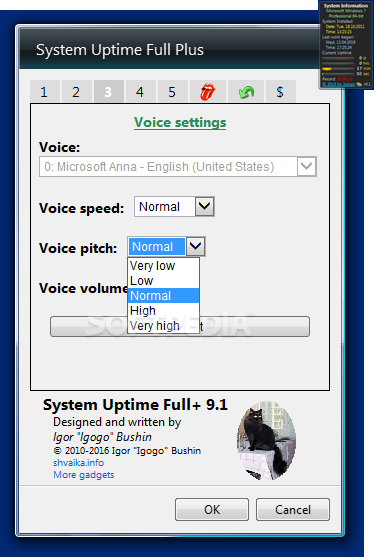Switch to settings tab 4
Viewport: 374px width, 557px height.
tap(140, 92)
